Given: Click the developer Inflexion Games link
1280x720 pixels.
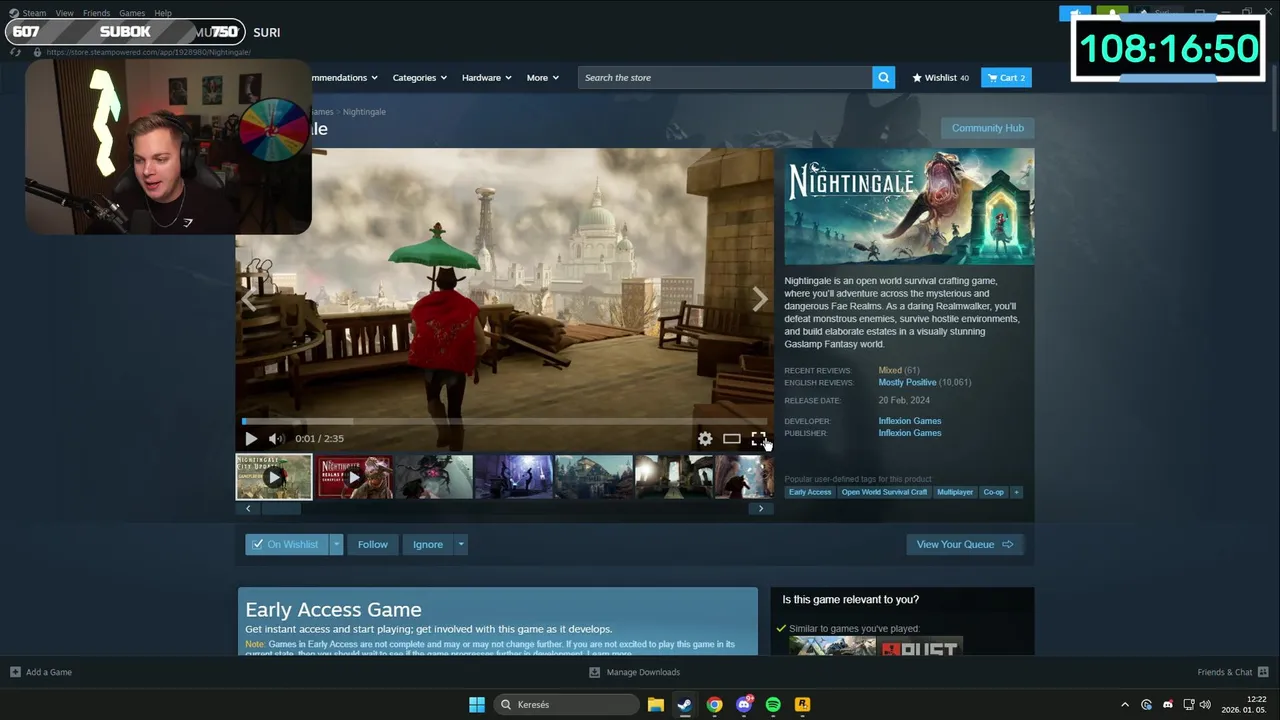Looking at the screenshot, I should coord(909,421).
